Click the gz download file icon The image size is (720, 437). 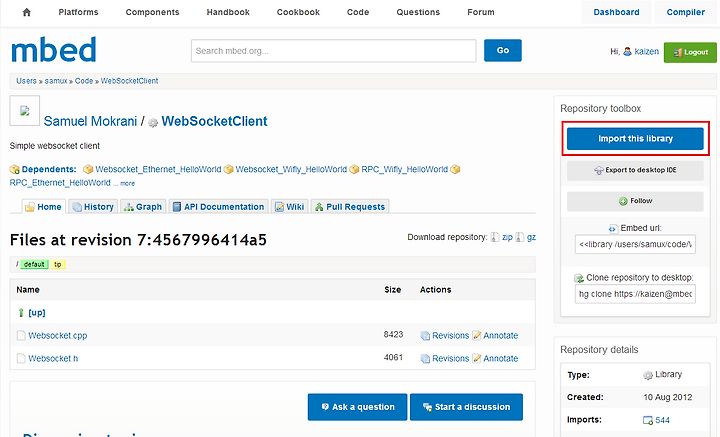click(x=519, y=237)
